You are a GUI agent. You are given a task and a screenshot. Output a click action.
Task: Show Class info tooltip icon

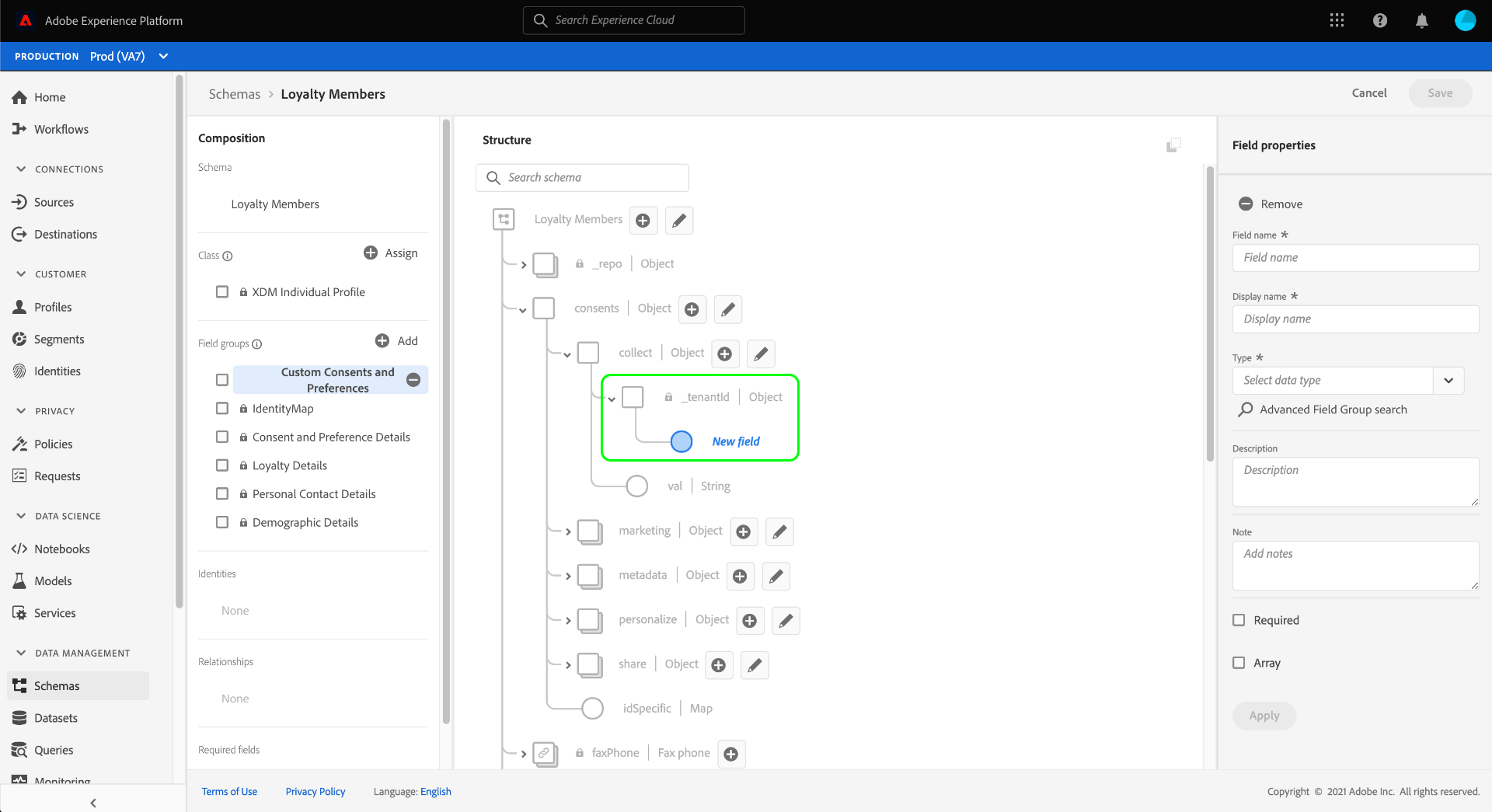click(228, 256)
